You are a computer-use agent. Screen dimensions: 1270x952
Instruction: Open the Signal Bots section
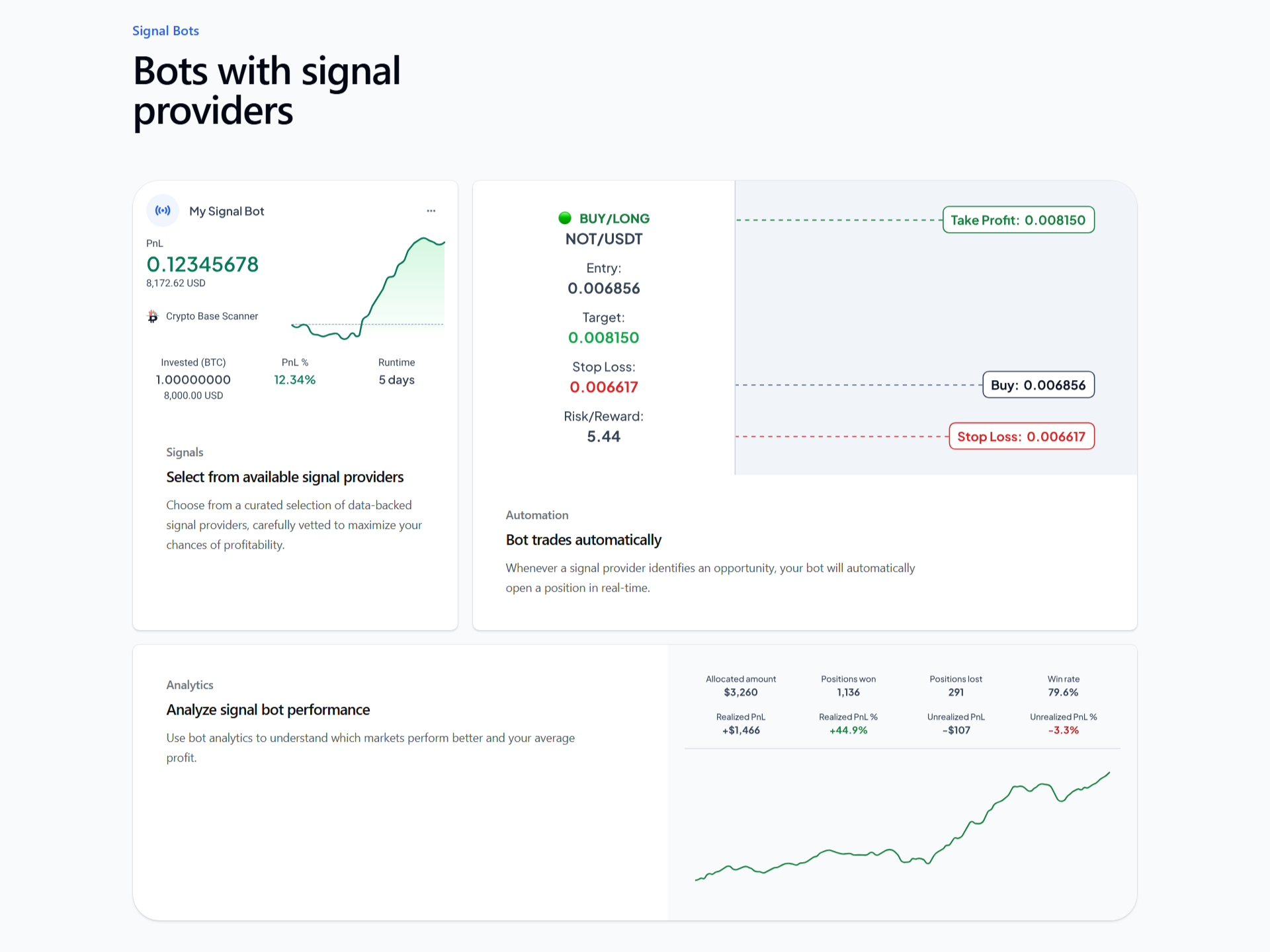coord(165,30)
